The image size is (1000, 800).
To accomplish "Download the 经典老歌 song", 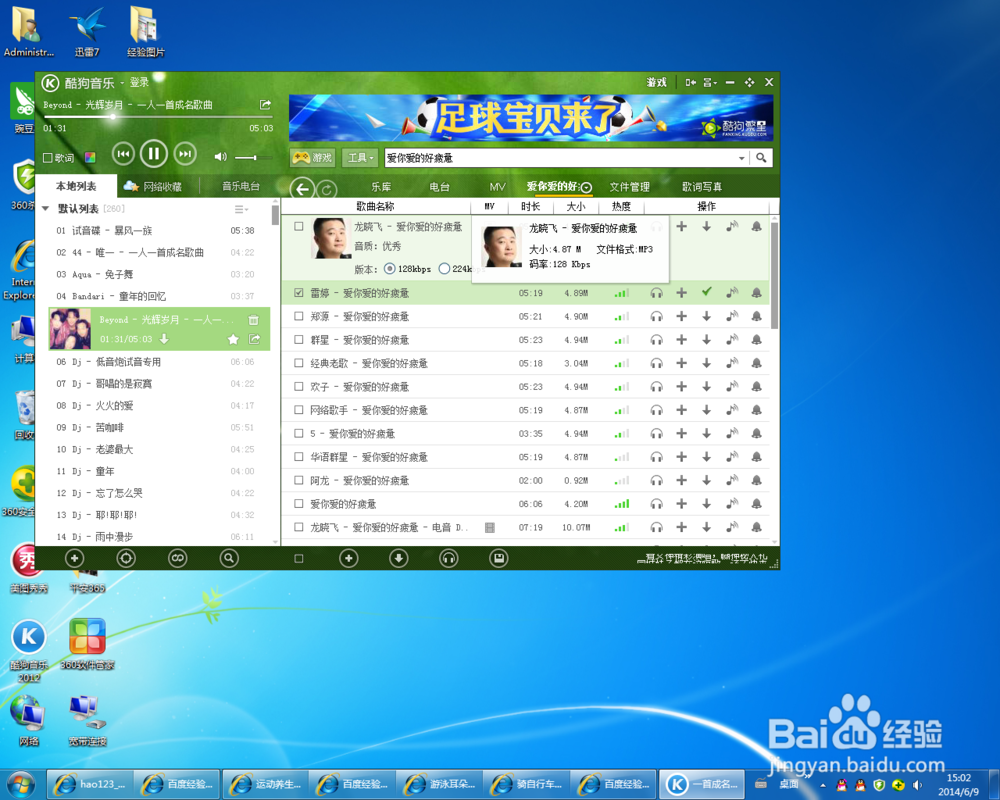I will click(707, 363).
